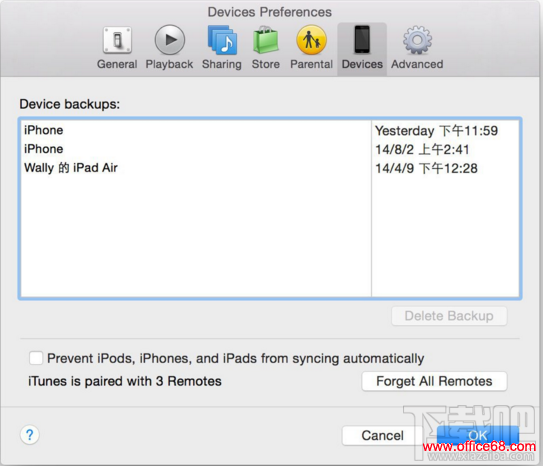Select the Devices preferences pane
Image resolution: width=543 pixels, height=466 pixels.
tap(362, 48)
